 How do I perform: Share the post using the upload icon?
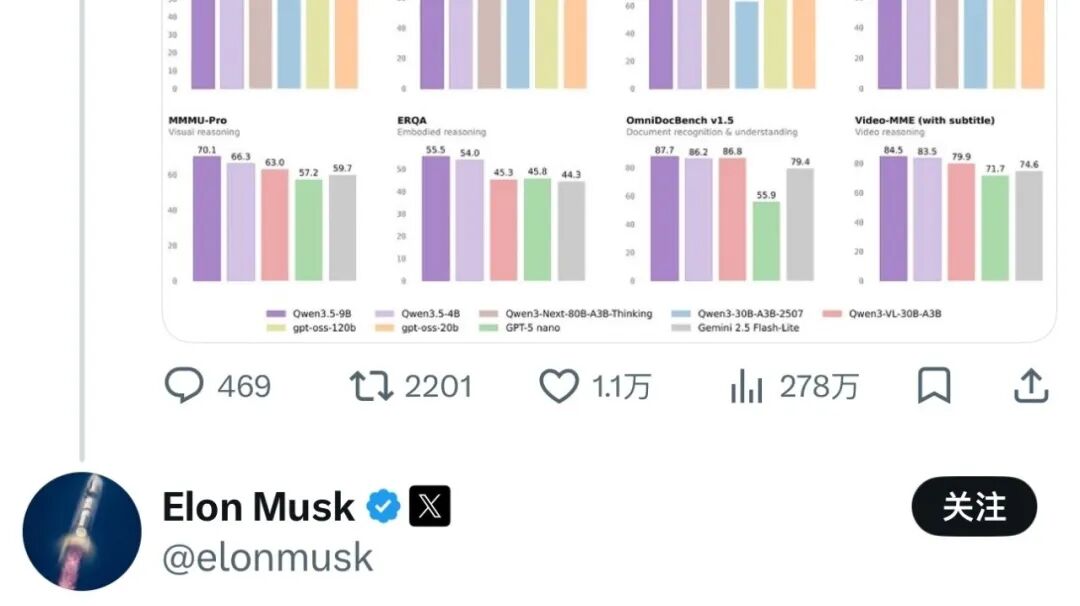click(1031, 385)
